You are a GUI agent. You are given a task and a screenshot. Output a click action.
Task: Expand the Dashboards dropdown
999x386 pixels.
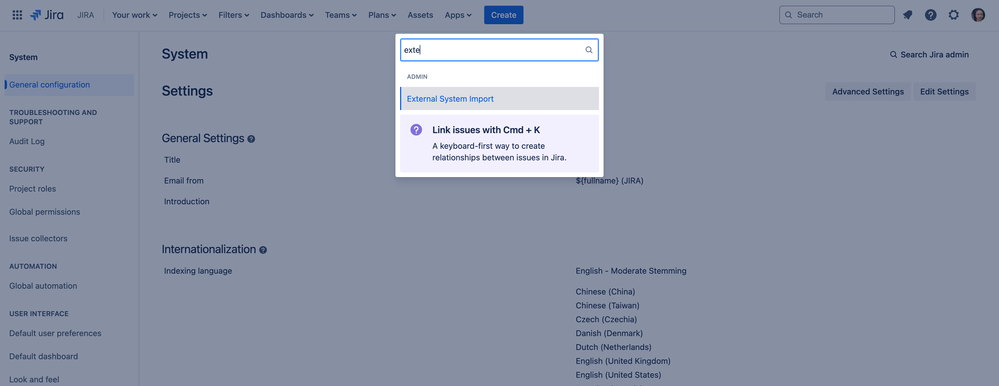[x=287, y=15]
